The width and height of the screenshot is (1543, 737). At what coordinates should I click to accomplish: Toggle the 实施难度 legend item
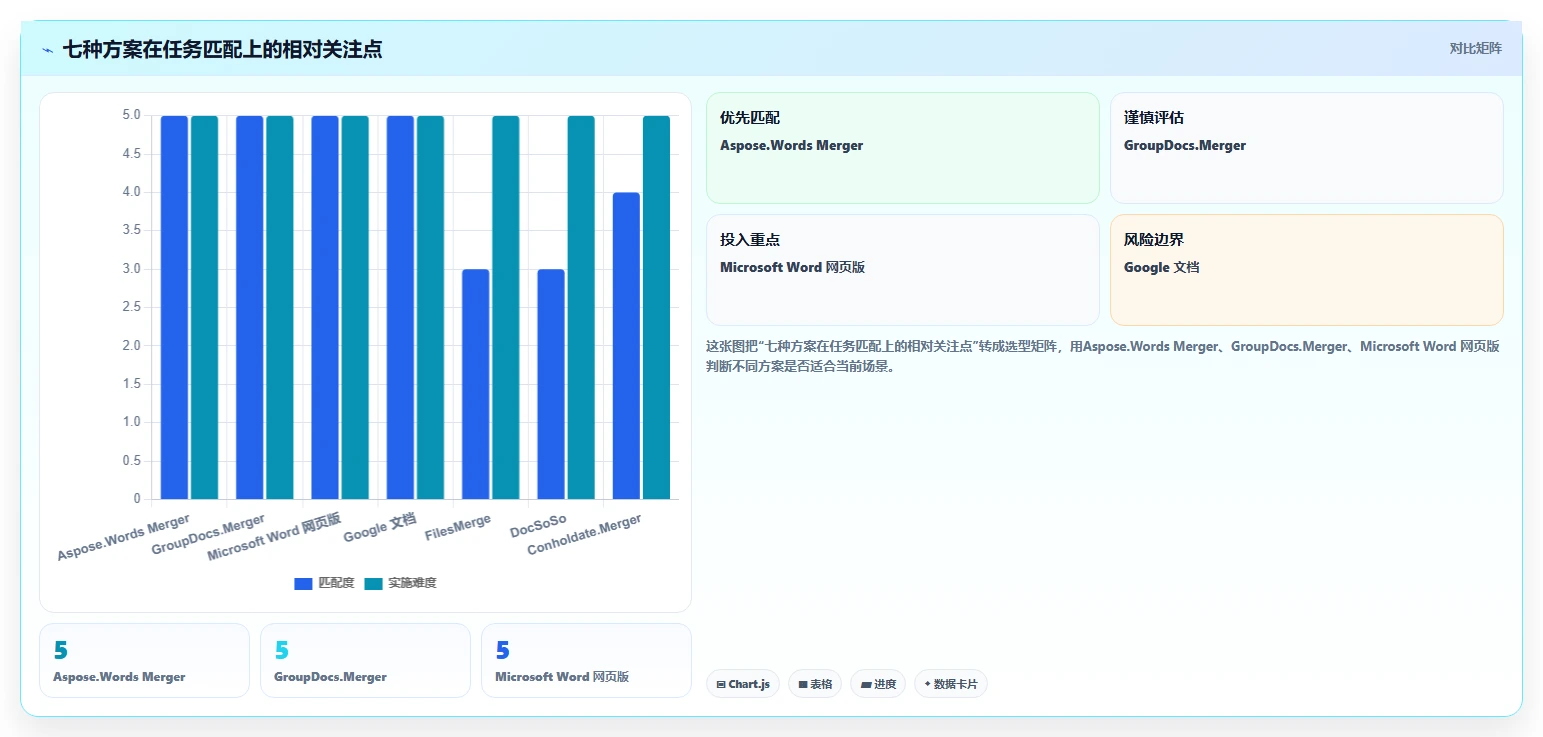[x=400, y=583]
